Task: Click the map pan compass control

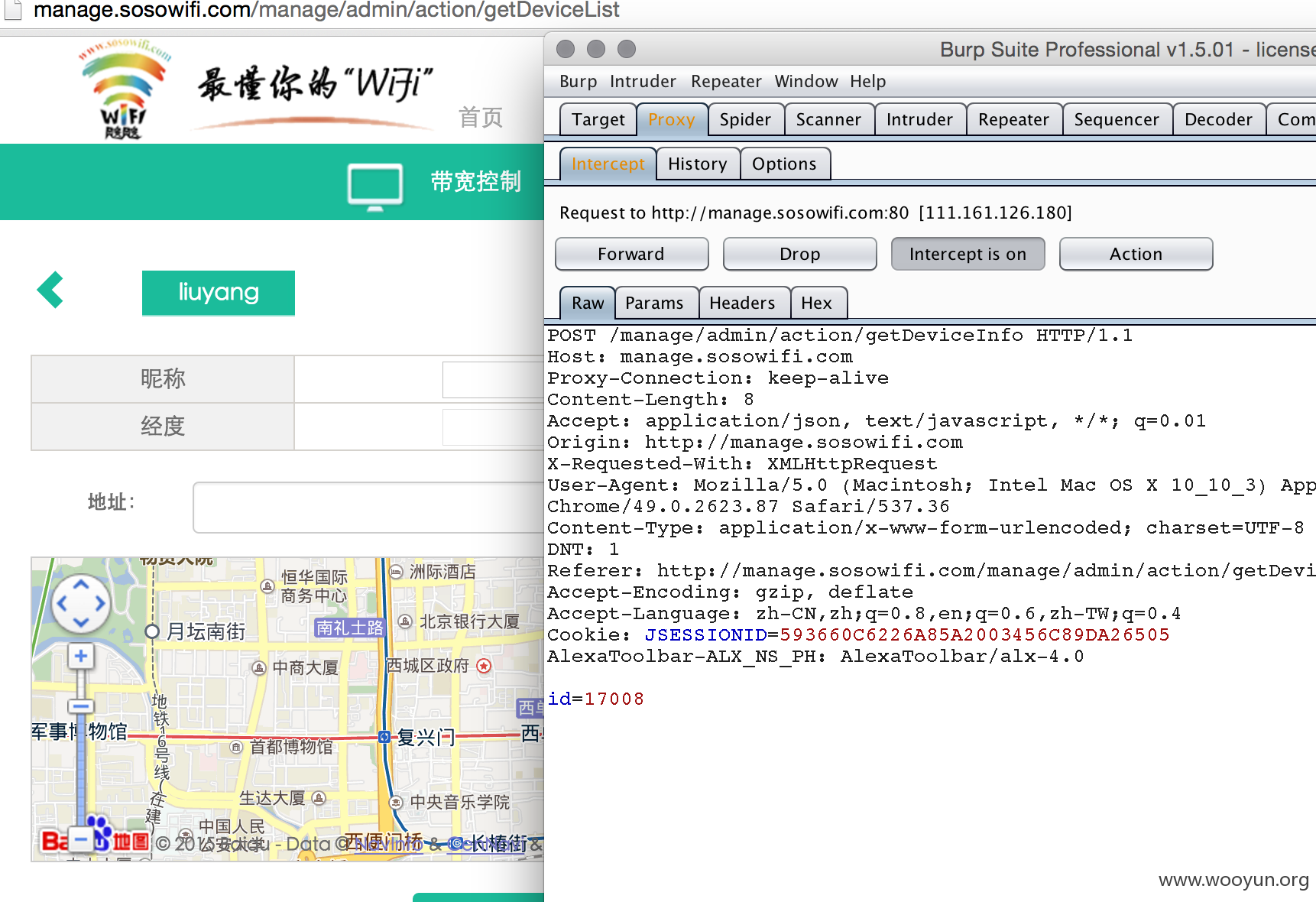Action: (81, 604)
